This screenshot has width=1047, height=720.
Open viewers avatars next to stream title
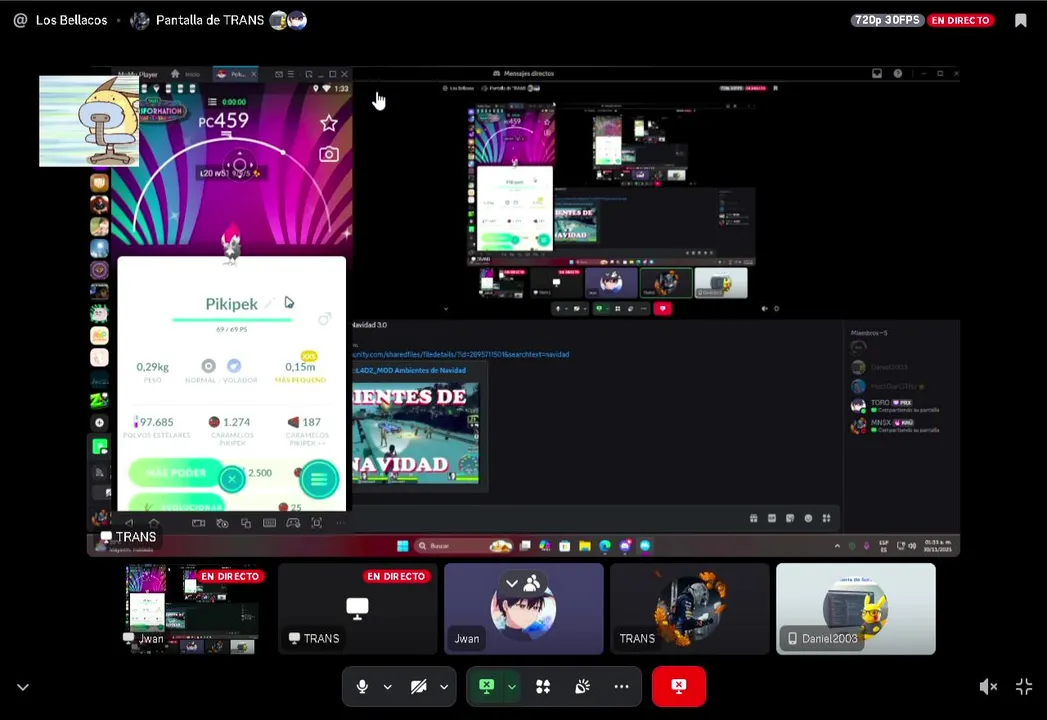(x=288, y=20)
